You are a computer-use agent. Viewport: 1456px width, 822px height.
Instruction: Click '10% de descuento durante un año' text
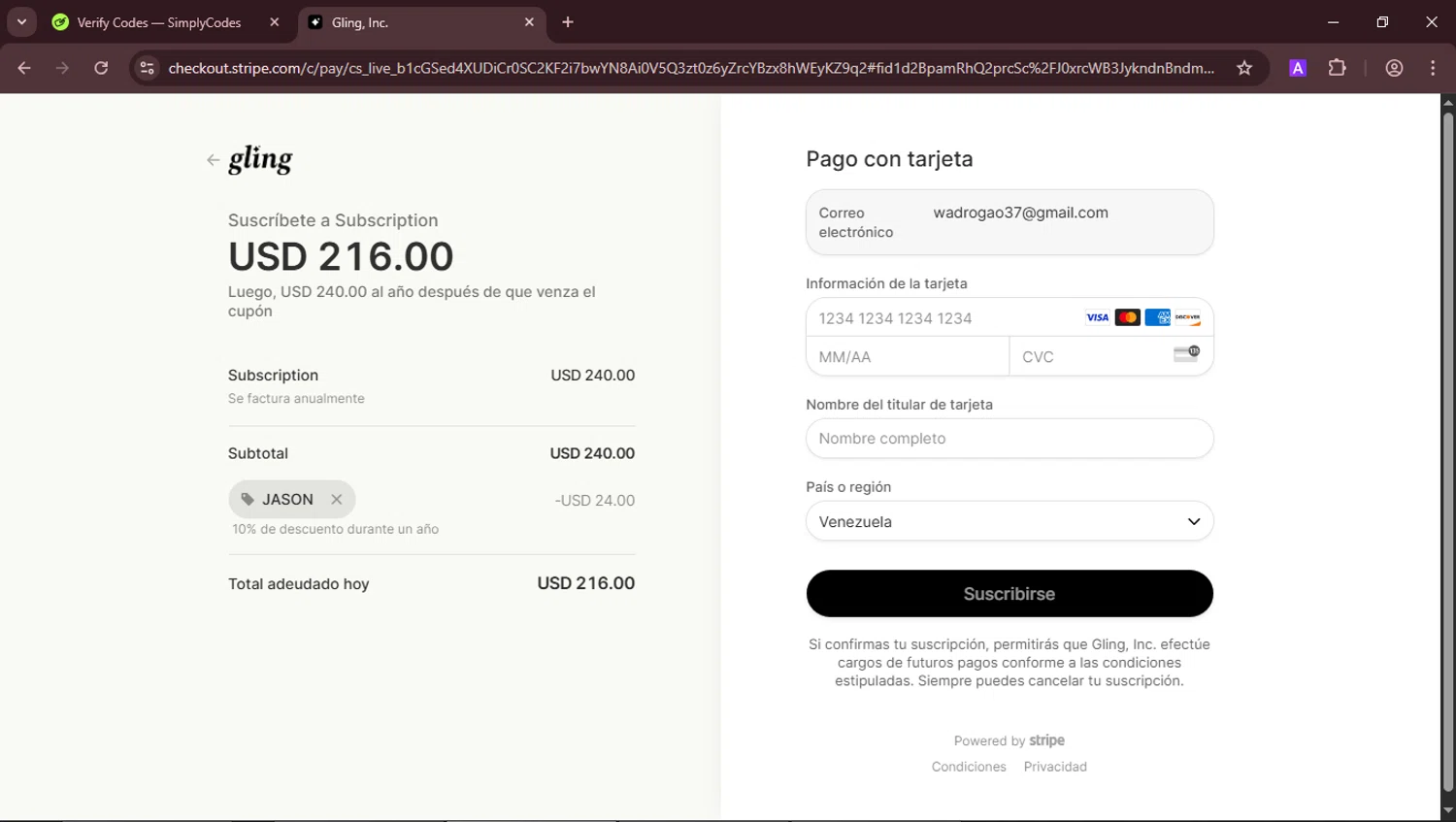tap(335, 529)
